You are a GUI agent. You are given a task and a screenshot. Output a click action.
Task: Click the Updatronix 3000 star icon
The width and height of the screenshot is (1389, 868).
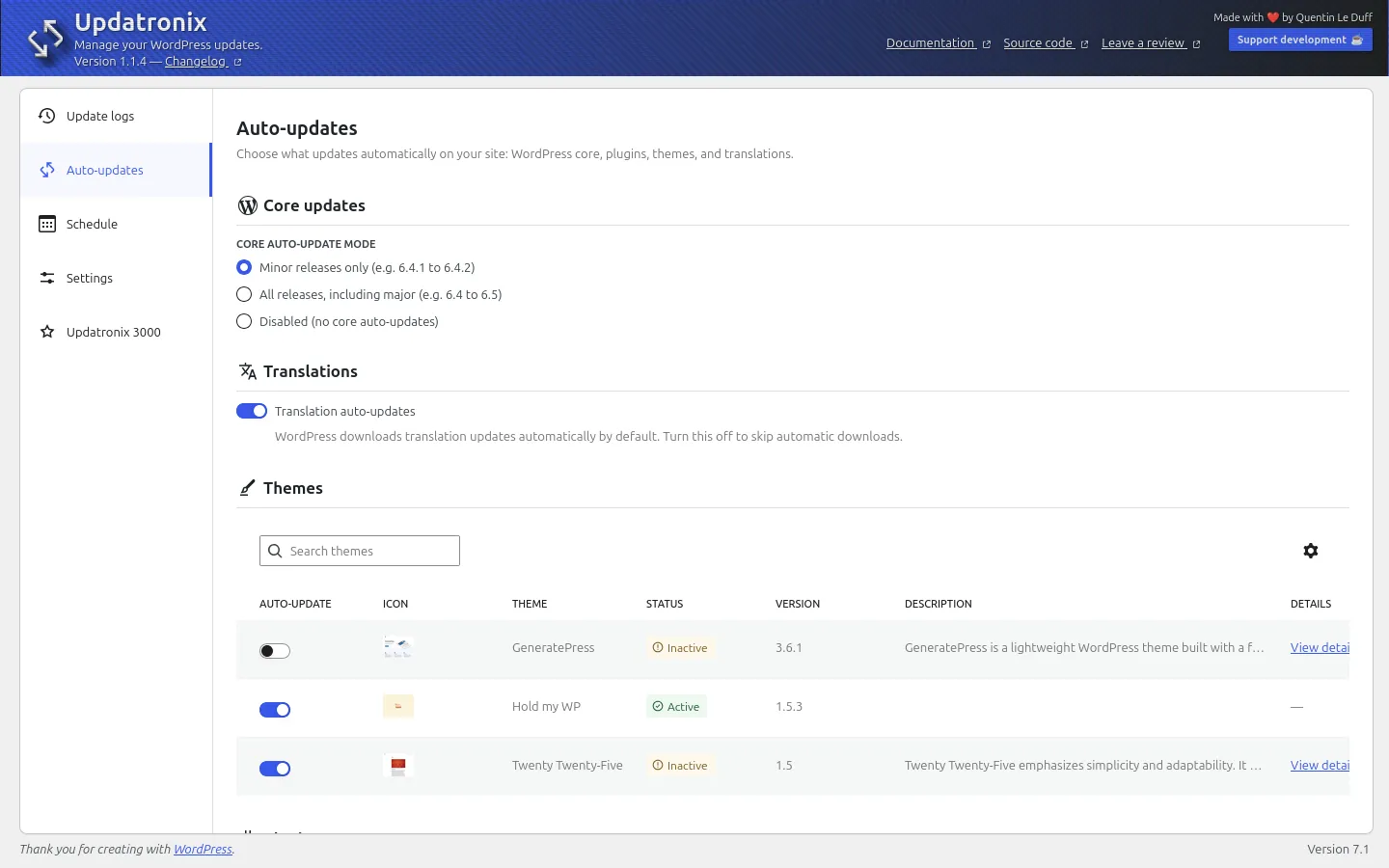(x=46, y=332)
